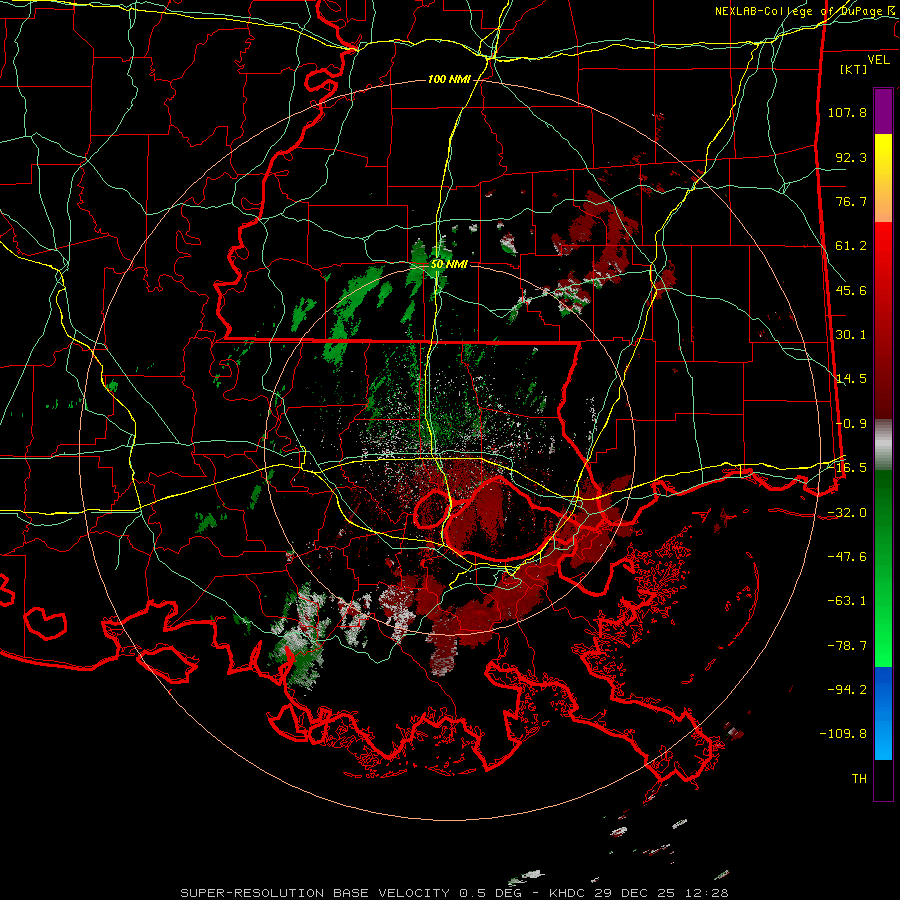Click the 100 NMI range ring label
The height and width of the screenshot is (900, 900).
coord(449,79)
